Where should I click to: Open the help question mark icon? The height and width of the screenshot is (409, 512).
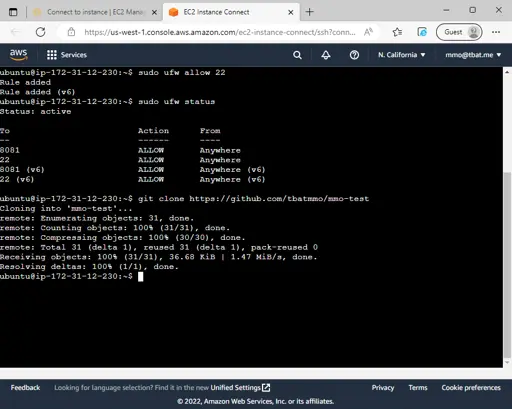354,55
